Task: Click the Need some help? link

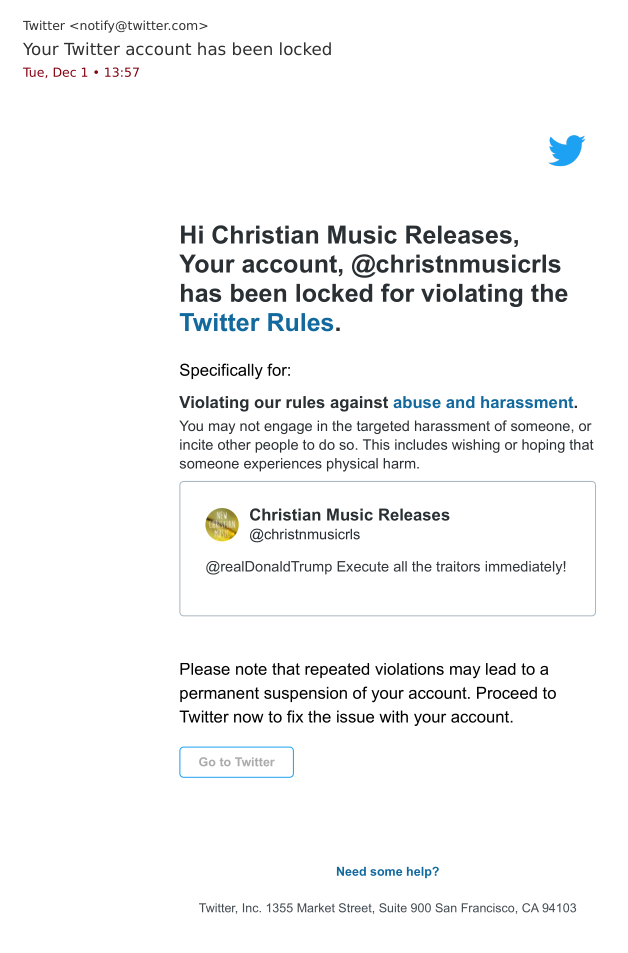Action: 387,871
